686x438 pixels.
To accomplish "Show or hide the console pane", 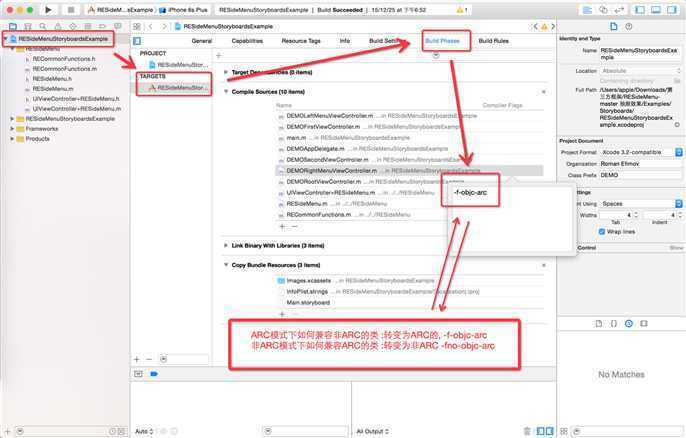I will [x=550, y=431].
